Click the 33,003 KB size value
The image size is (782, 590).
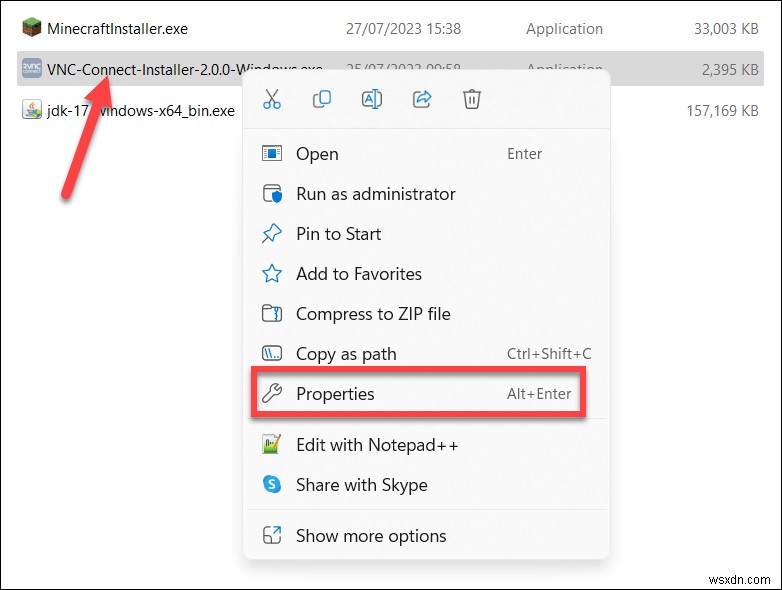click(726, 29)
